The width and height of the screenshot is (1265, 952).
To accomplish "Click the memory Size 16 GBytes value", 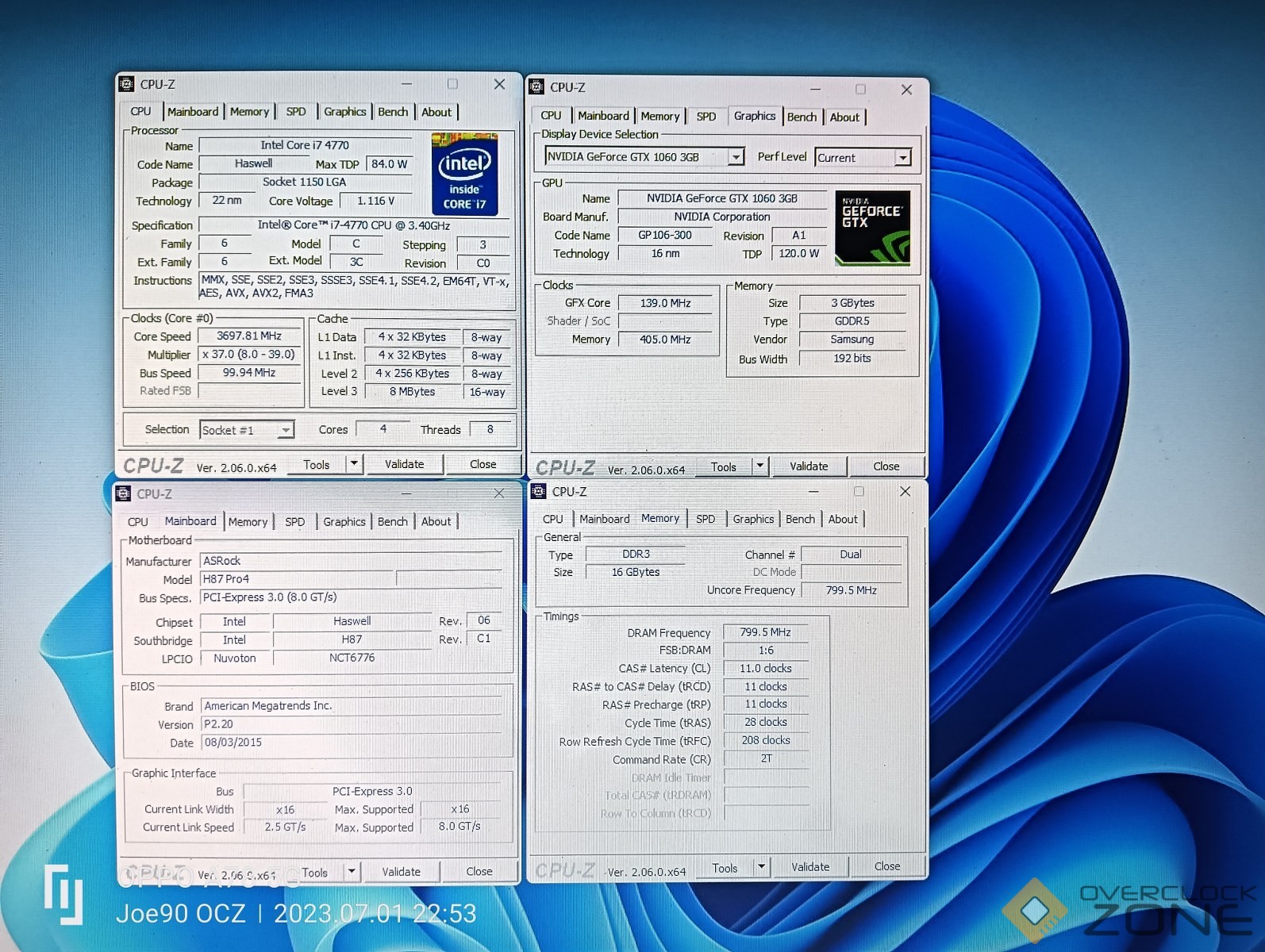I will click(x=636, y=572).
